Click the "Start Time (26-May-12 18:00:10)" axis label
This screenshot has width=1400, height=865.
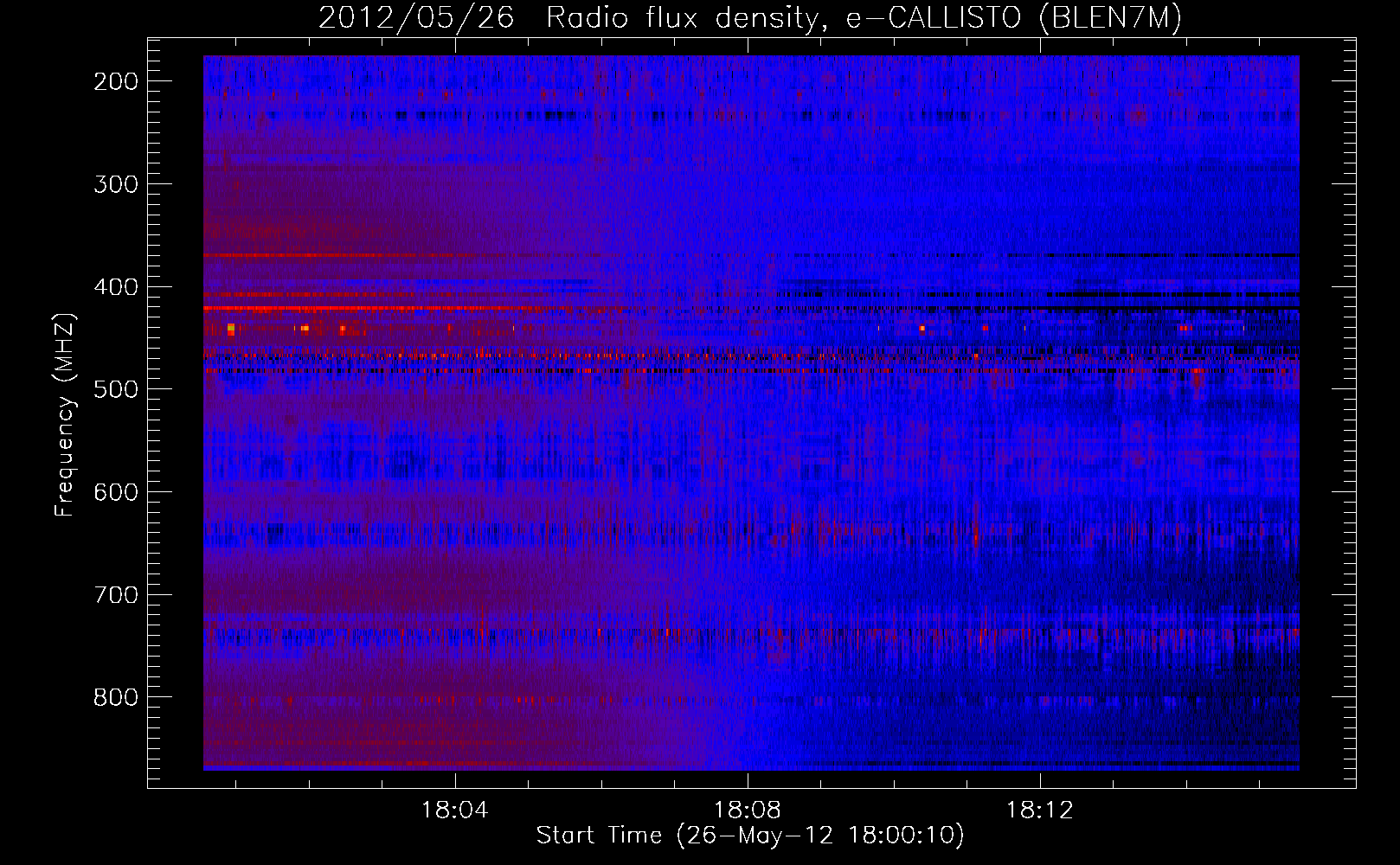pos(750,836)
